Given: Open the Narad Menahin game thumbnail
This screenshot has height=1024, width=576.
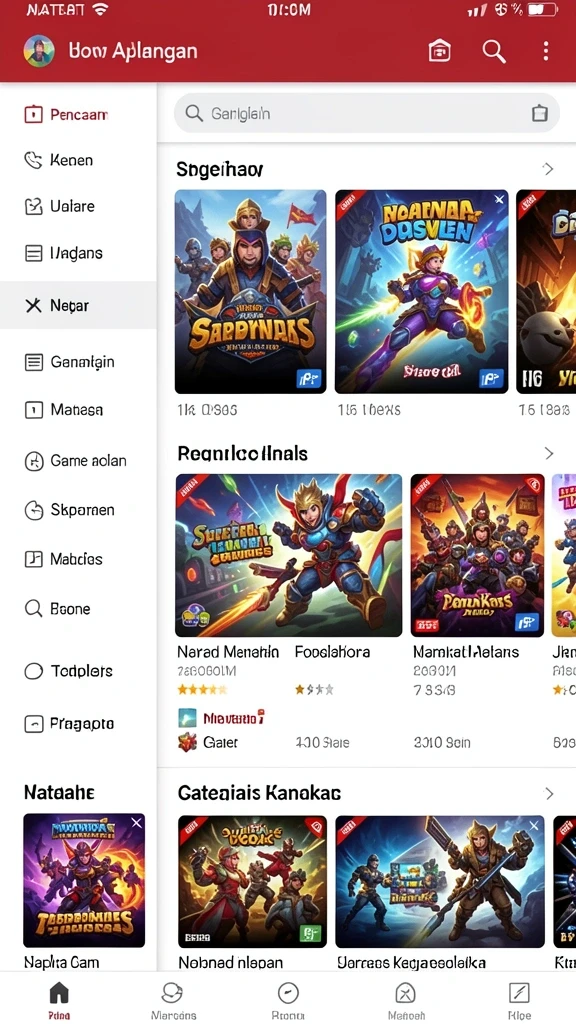Looking at the screenshot, I should (x=289, y=555).
